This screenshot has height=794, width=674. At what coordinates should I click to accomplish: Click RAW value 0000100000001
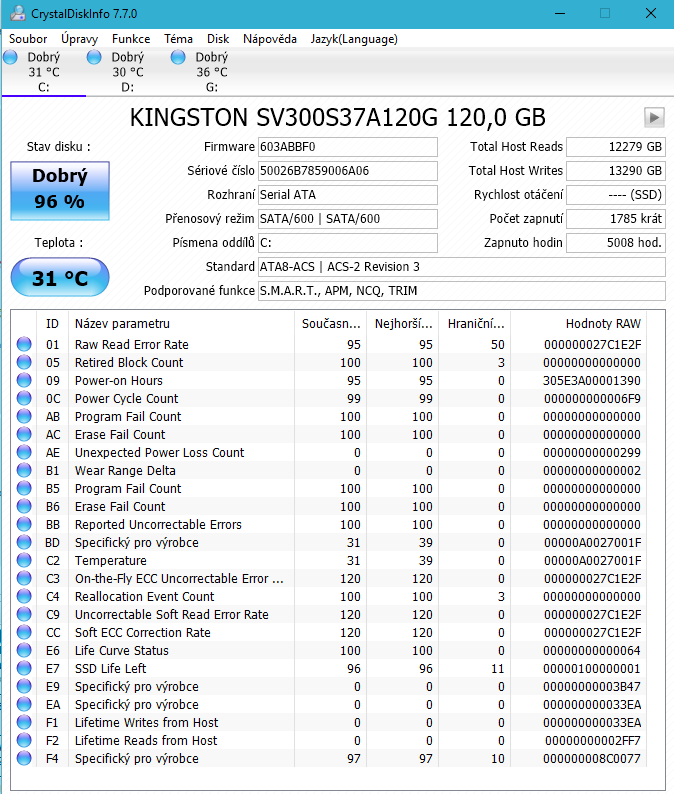click(591, 668)
